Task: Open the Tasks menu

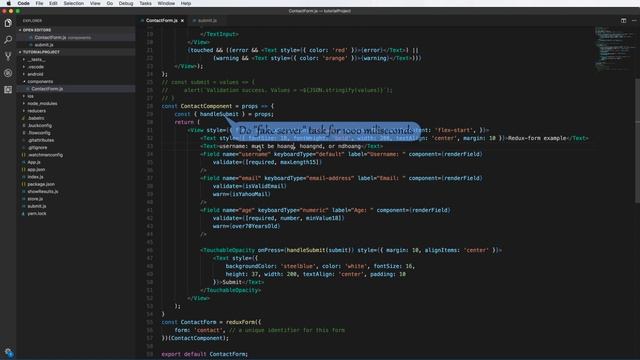Action: [x=145, y=3]
